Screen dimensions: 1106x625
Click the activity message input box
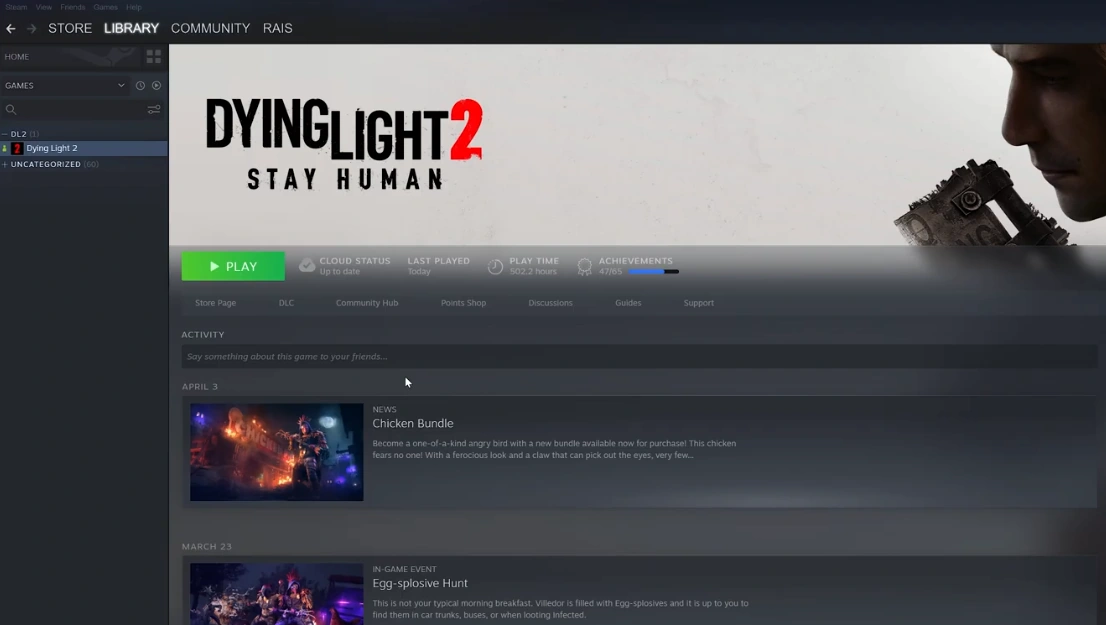click(x=639, y=356)
